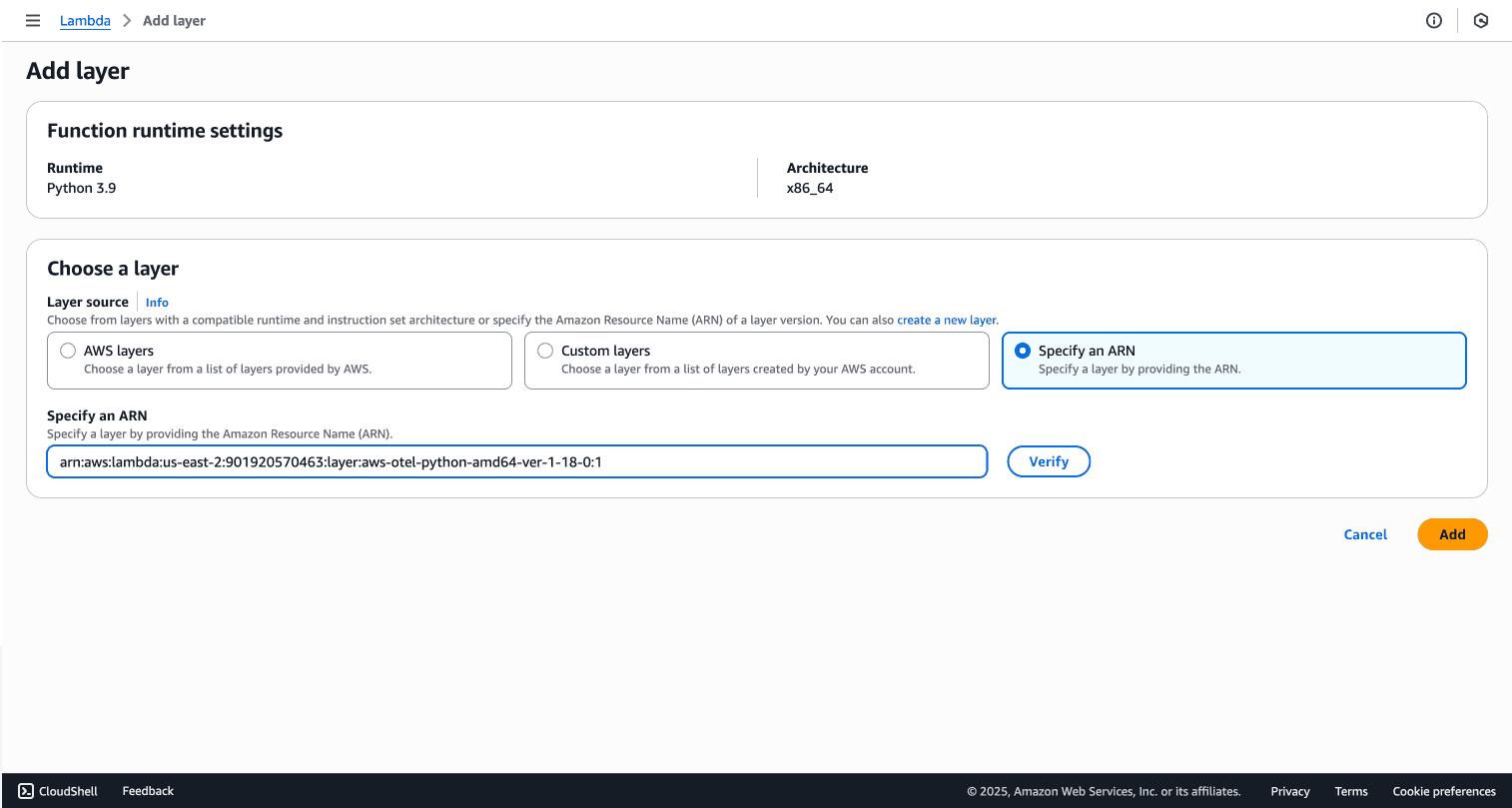Click the Verify button

1049,460
